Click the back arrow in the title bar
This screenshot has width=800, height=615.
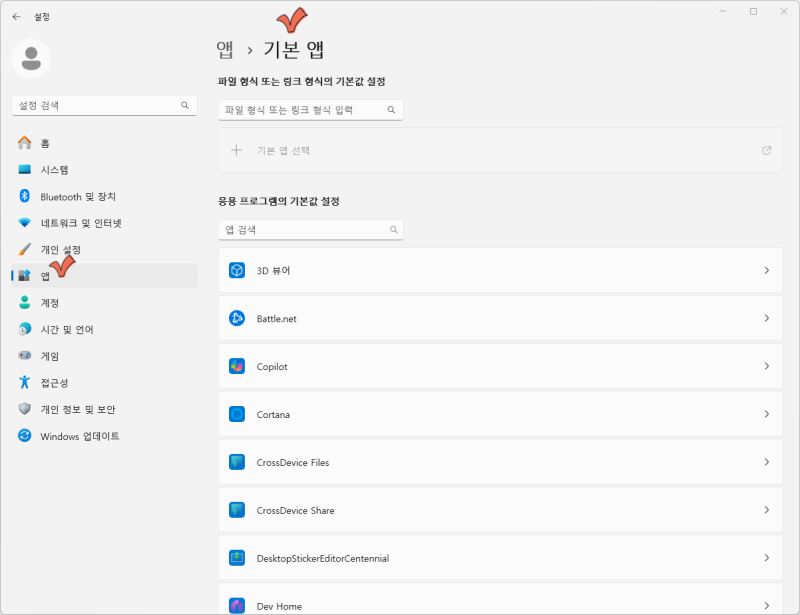16,17
